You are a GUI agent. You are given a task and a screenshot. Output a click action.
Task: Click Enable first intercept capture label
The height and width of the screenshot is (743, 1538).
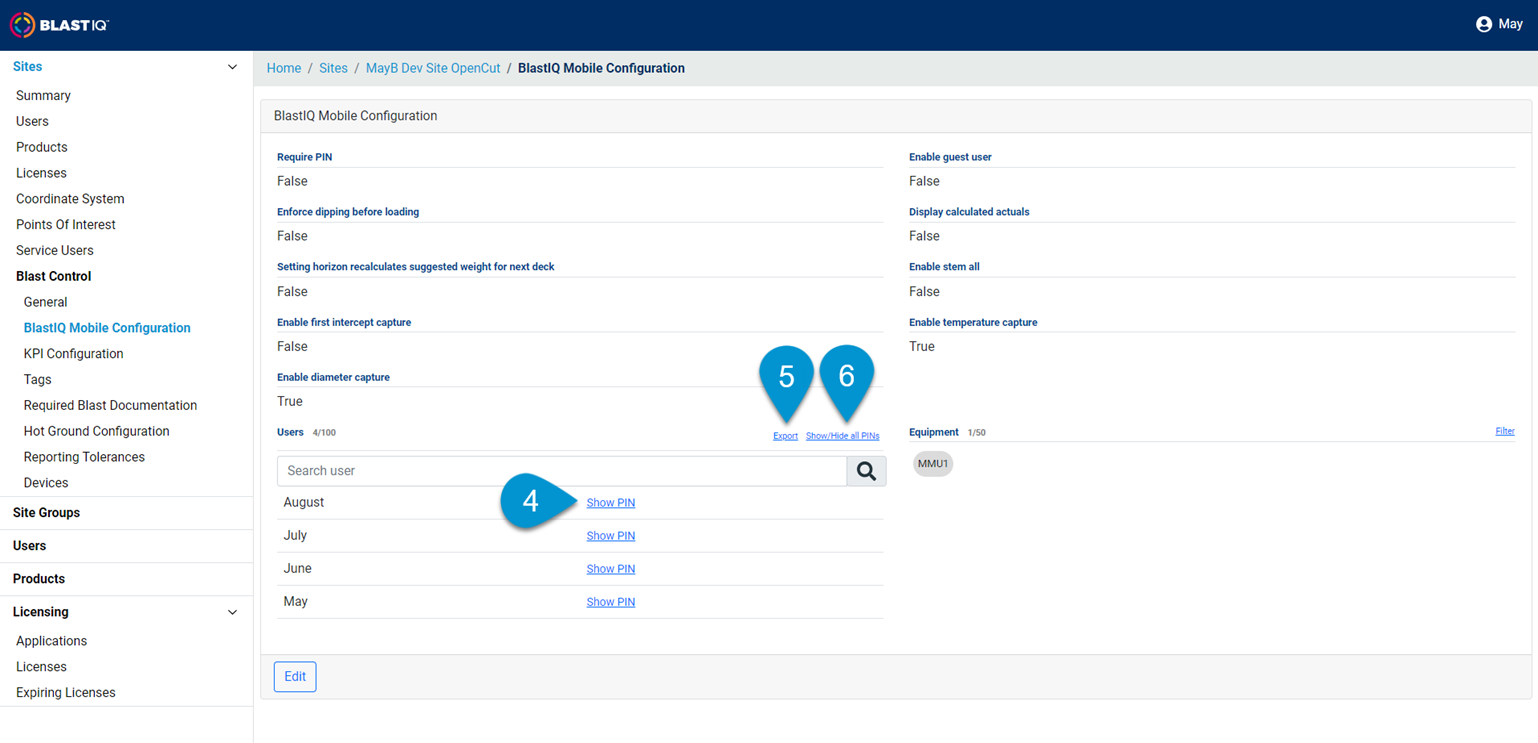[344, 322]
